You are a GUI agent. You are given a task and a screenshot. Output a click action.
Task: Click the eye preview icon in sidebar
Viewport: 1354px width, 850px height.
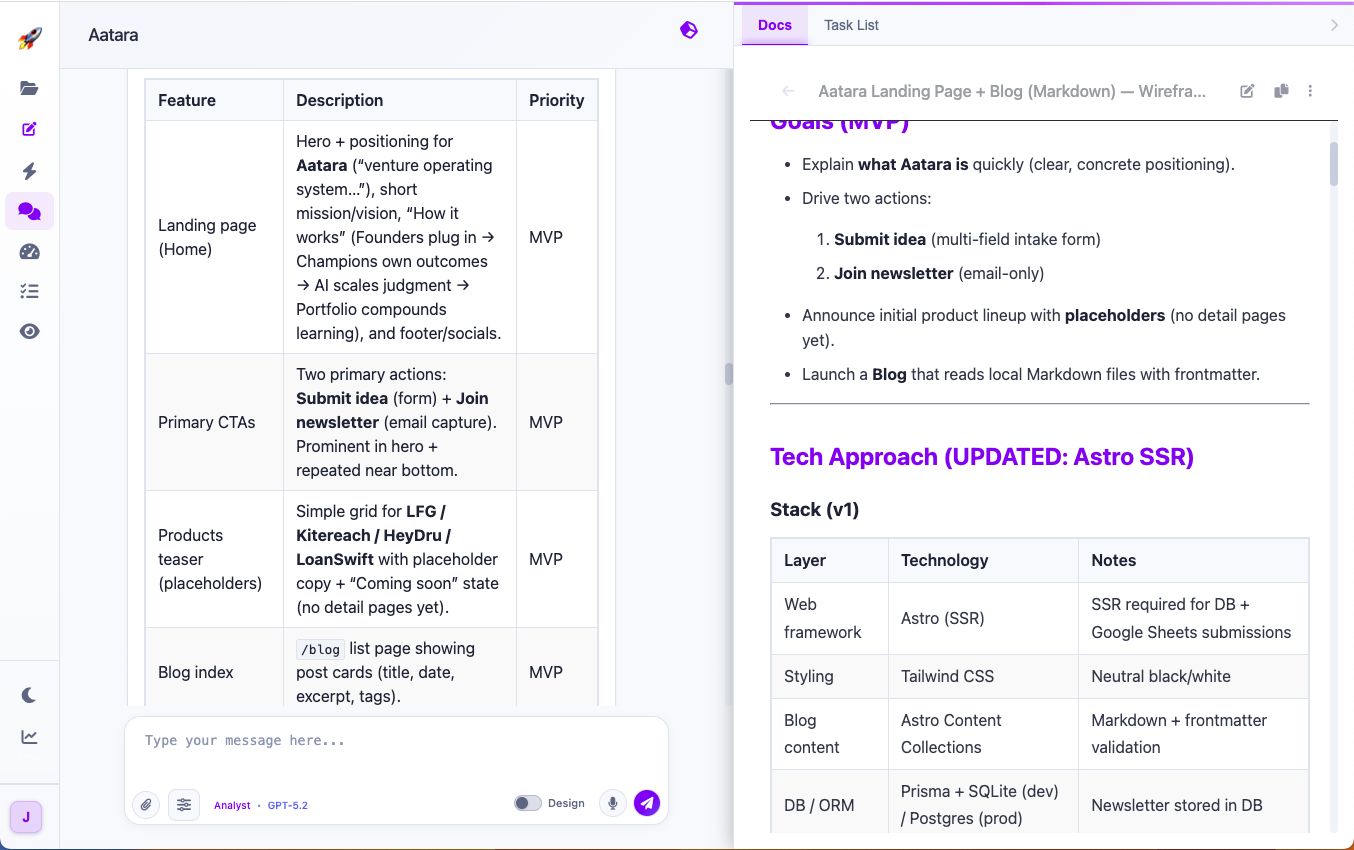click(x=29, y=330)
